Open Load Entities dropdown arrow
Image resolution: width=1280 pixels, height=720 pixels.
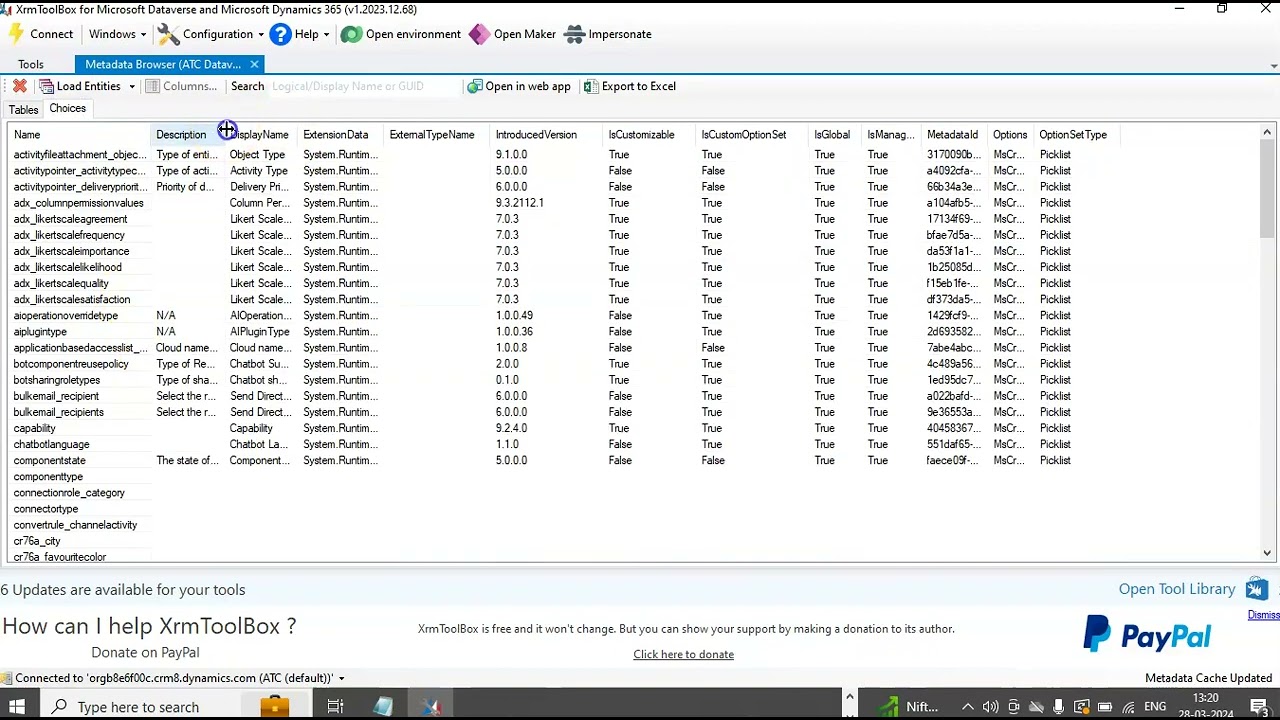(131, 86)
